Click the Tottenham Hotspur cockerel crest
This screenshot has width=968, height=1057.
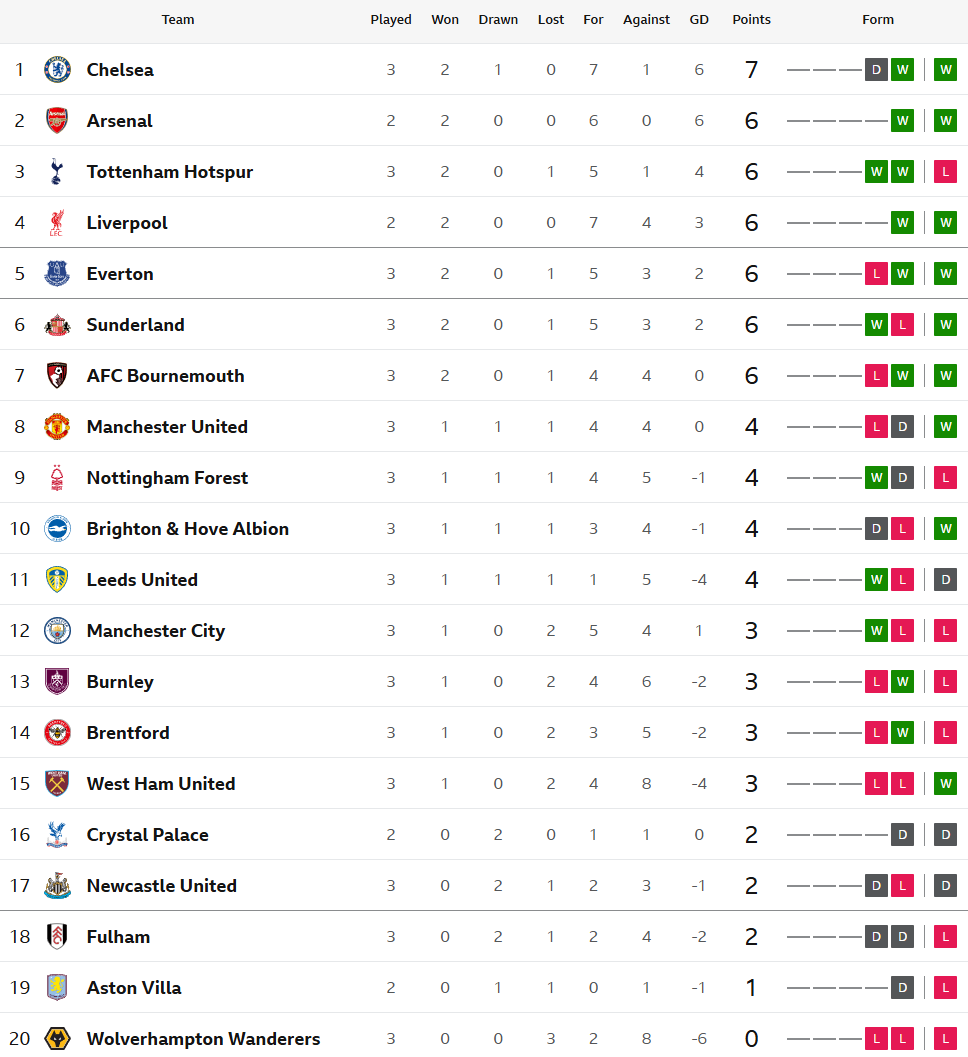click(x=57, y=172)
